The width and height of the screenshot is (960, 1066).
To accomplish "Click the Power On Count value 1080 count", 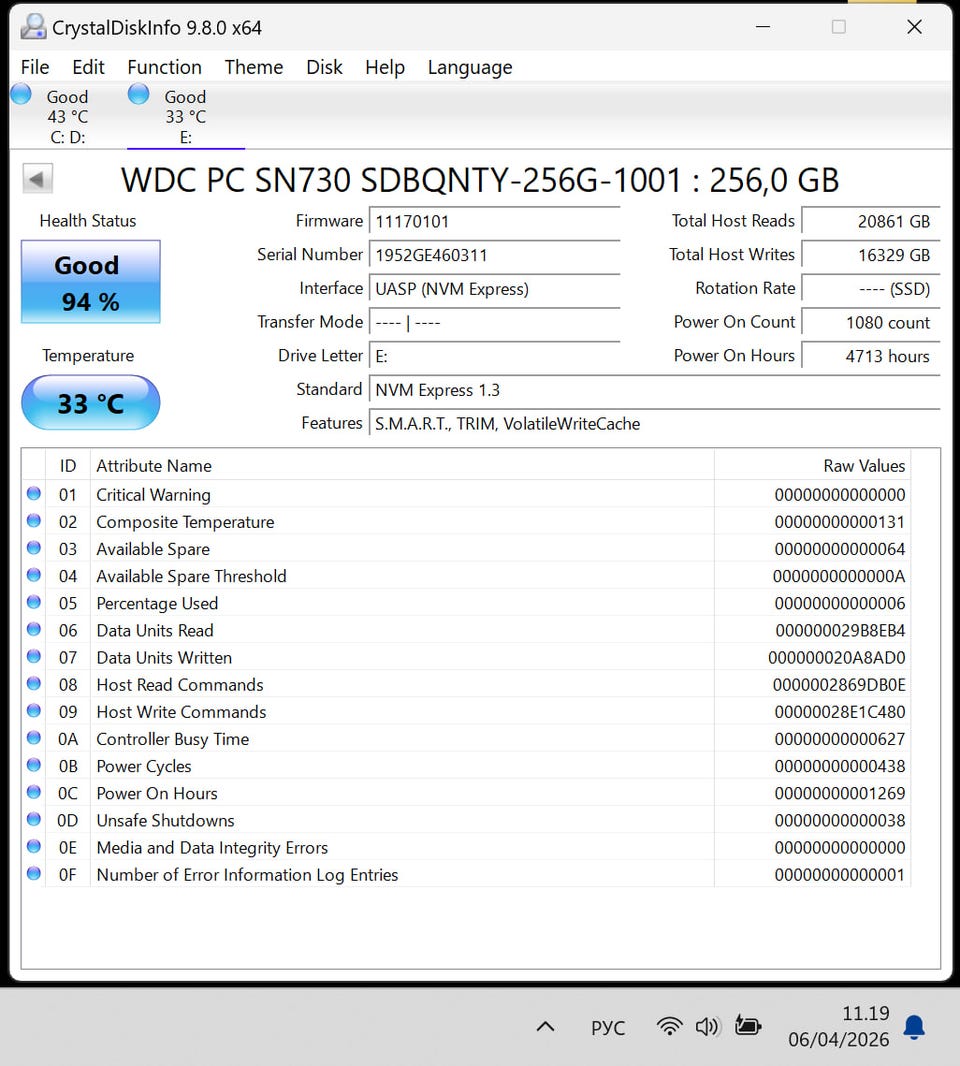I will 870,323.
